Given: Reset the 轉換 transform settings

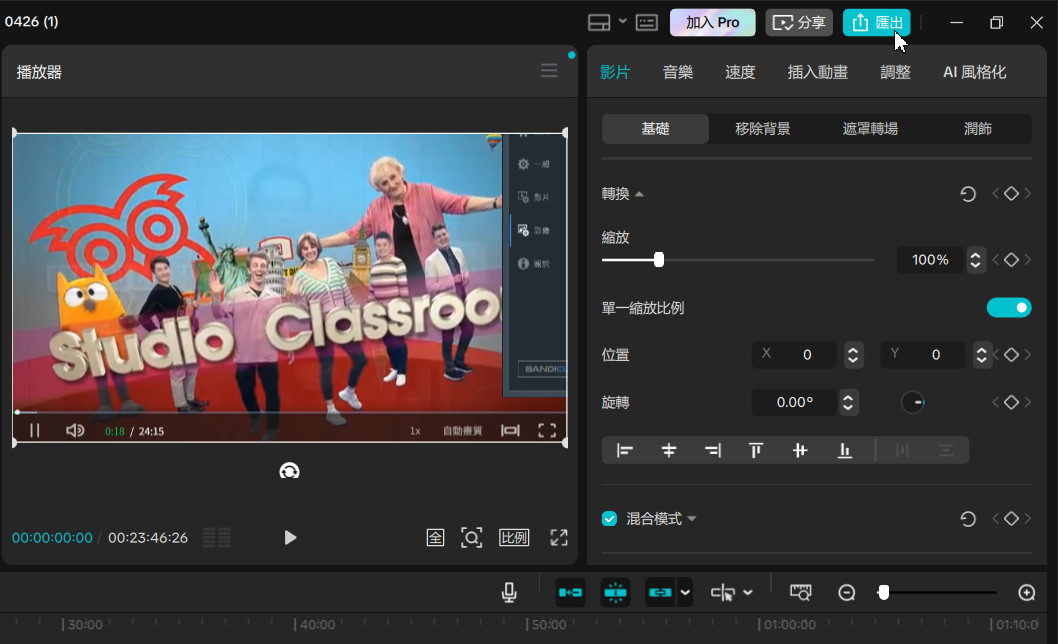Looking at the screenshot, I should coord(968,194).
